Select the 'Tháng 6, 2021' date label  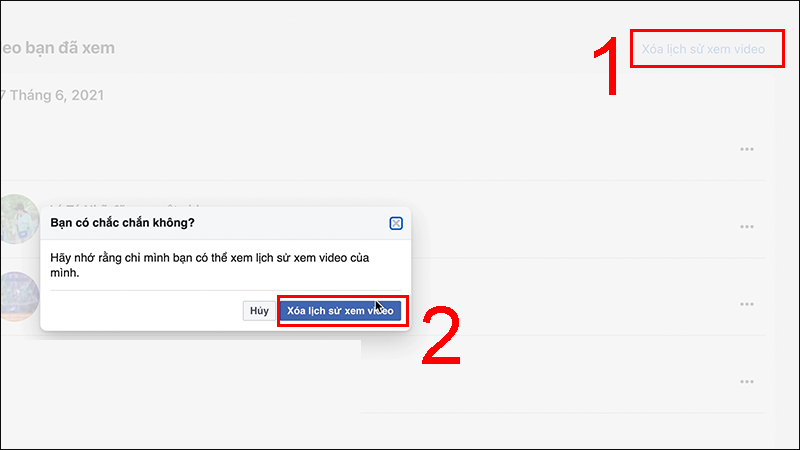57,95
